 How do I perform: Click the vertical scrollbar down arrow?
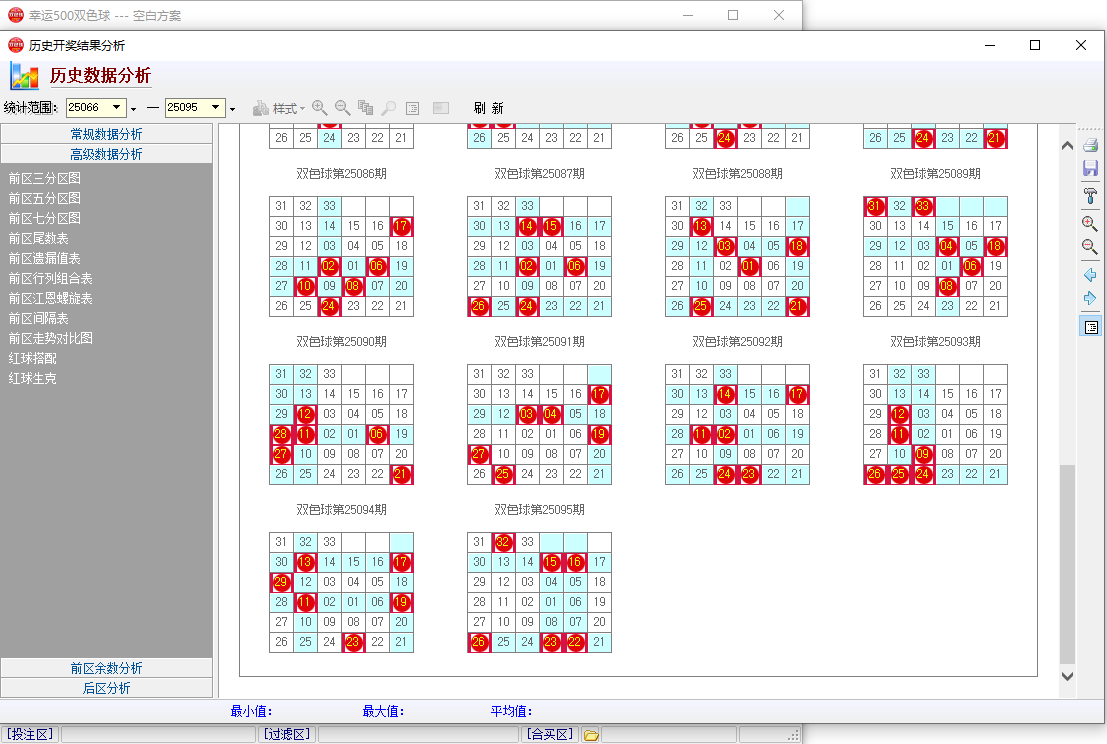point(1067,676)
